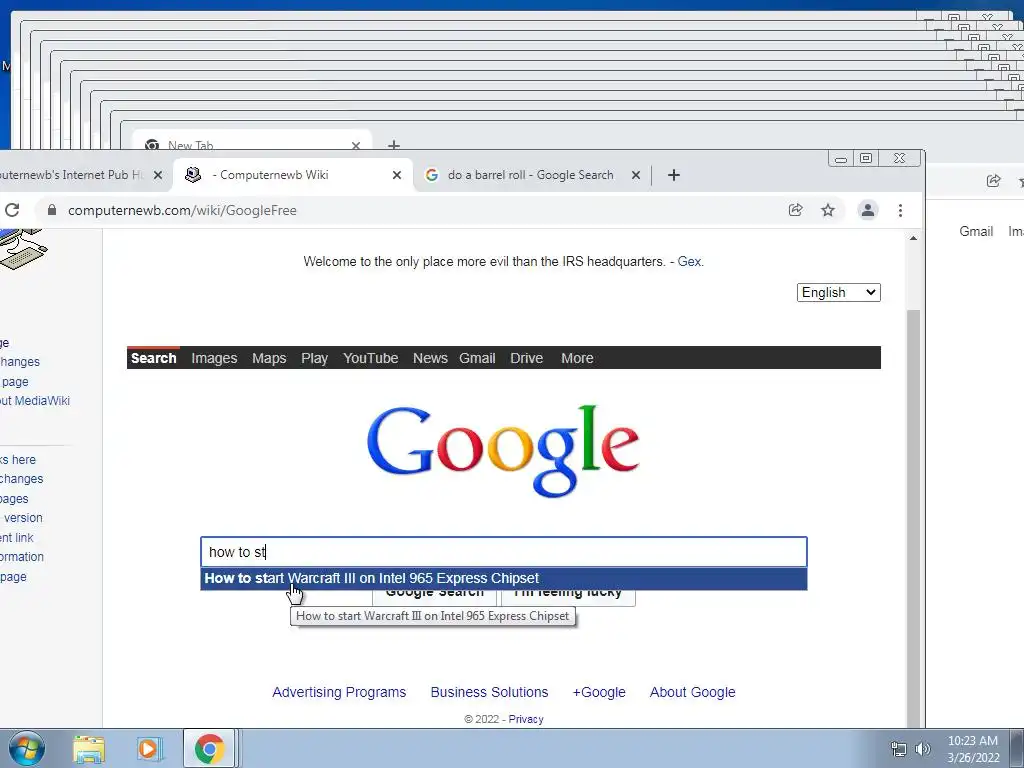Viewport: 1024px width, 768px height.
Task: Click the padlock site info icon
Action: (52, 210)
